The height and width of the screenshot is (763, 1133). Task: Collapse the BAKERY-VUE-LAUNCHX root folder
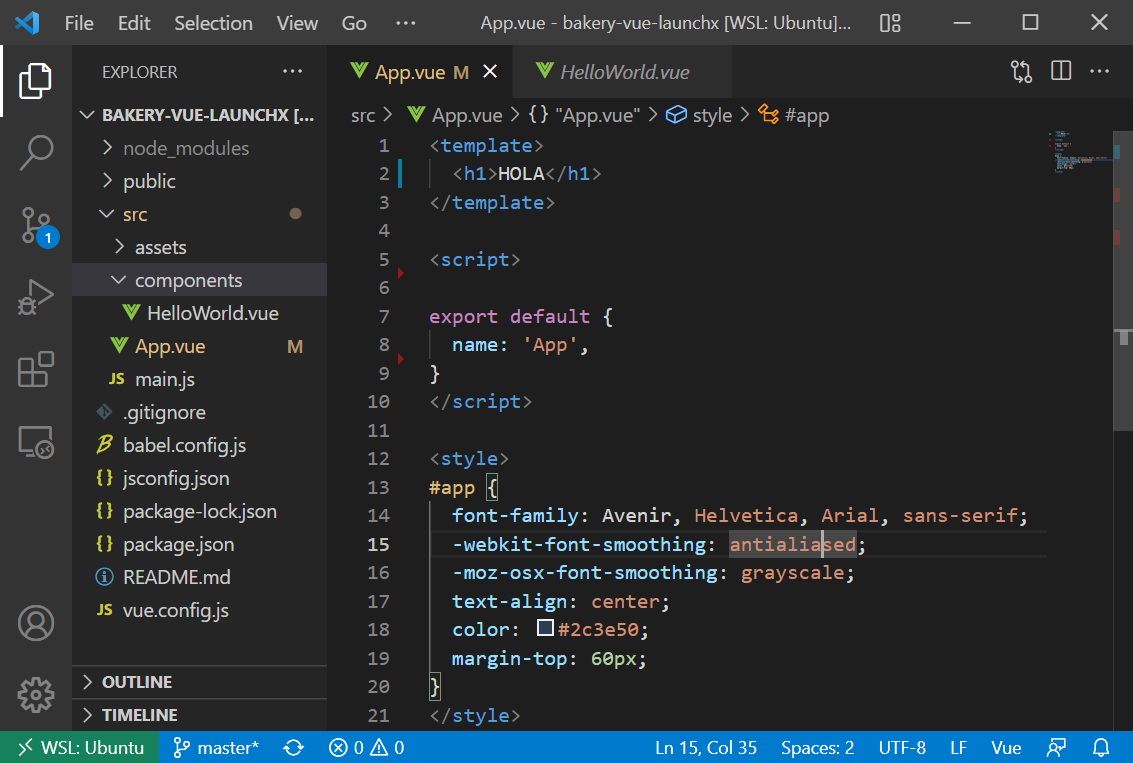pos(200,115)
